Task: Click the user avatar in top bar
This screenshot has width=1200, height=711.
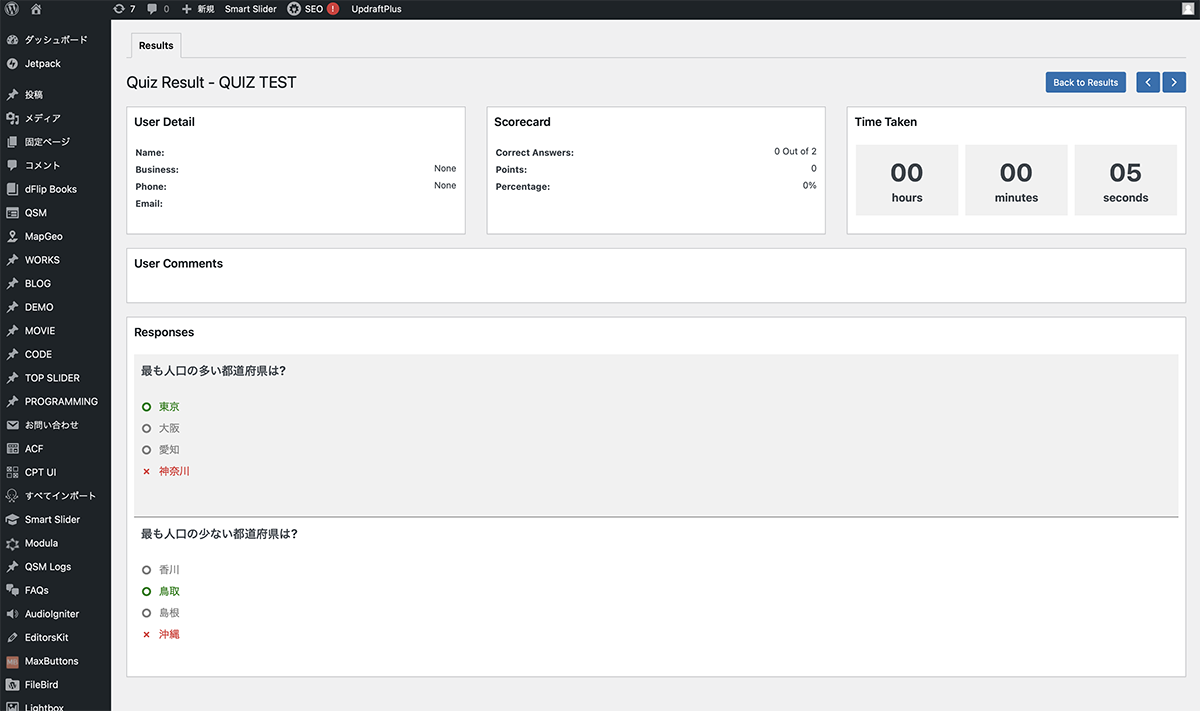Action: point(1187,9)
